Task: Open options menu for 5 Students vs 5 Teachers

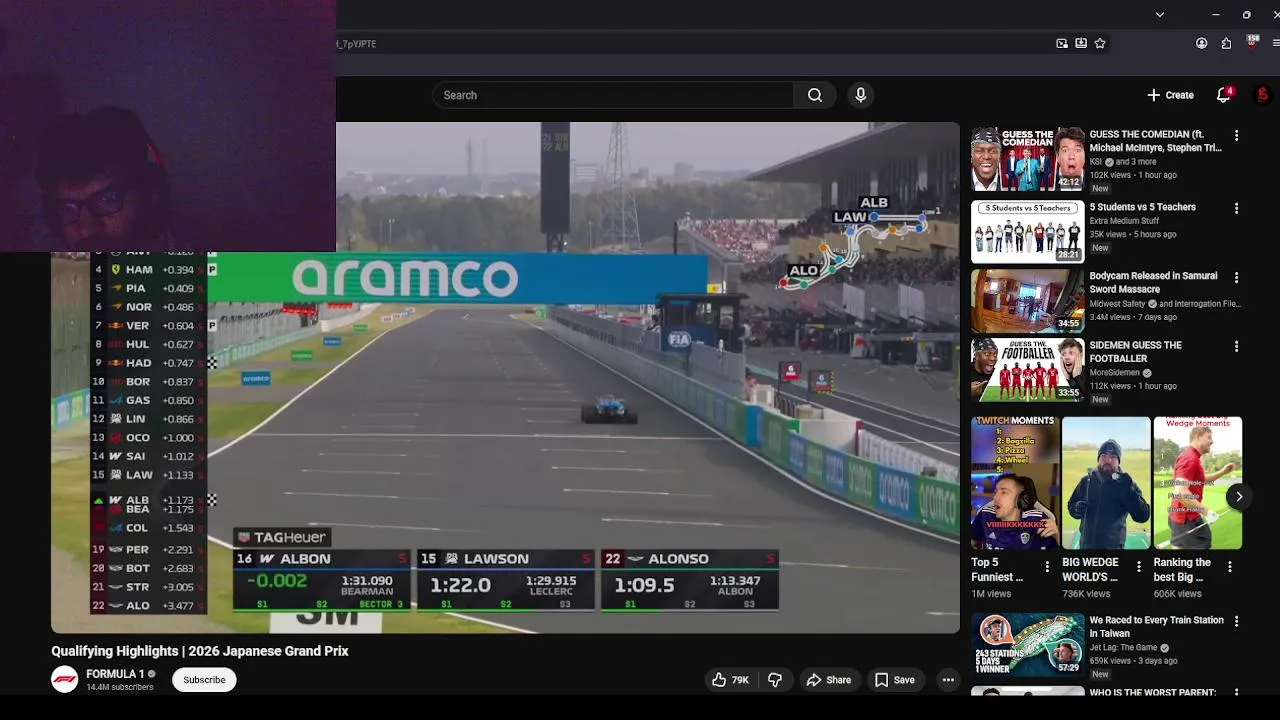Action: pyautogui.click(x=1236, y=208)
